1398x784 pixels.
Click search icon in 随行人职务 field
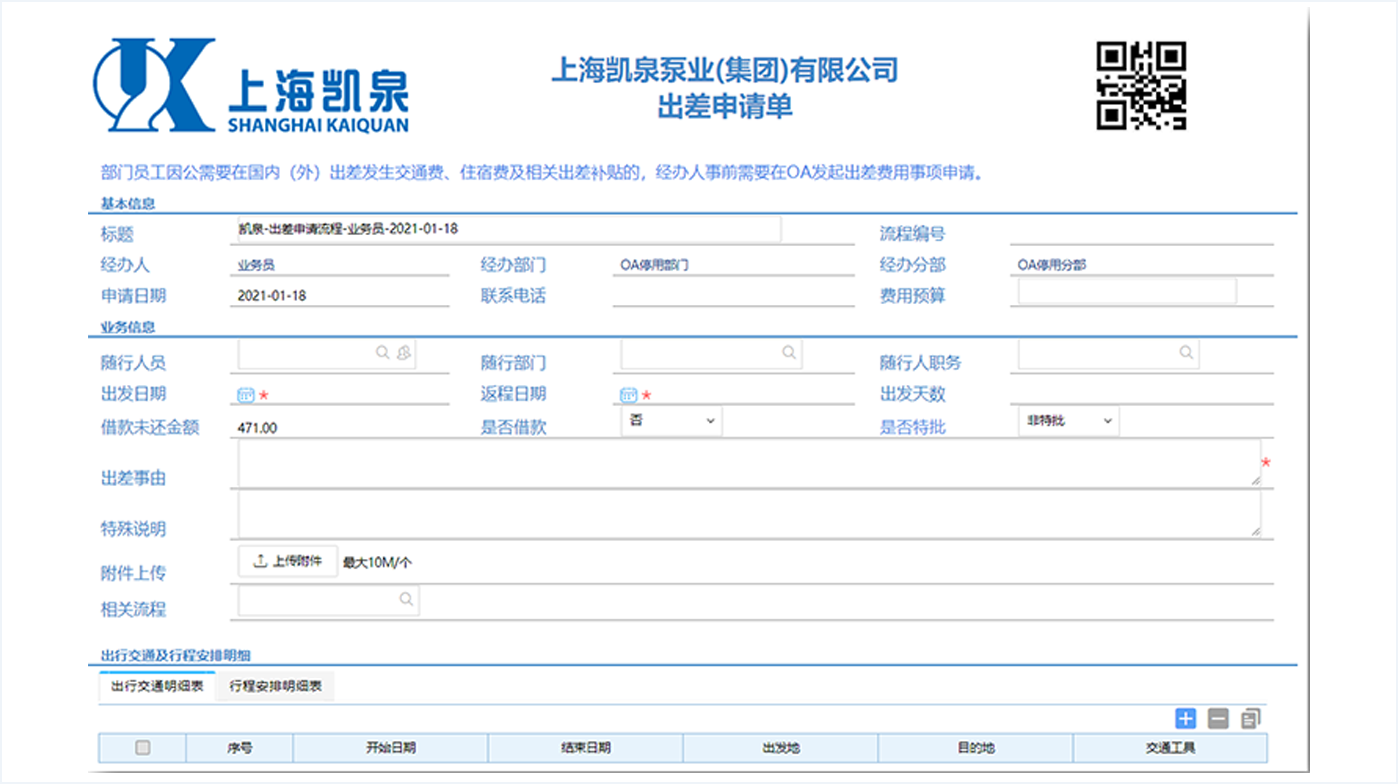1186,353
